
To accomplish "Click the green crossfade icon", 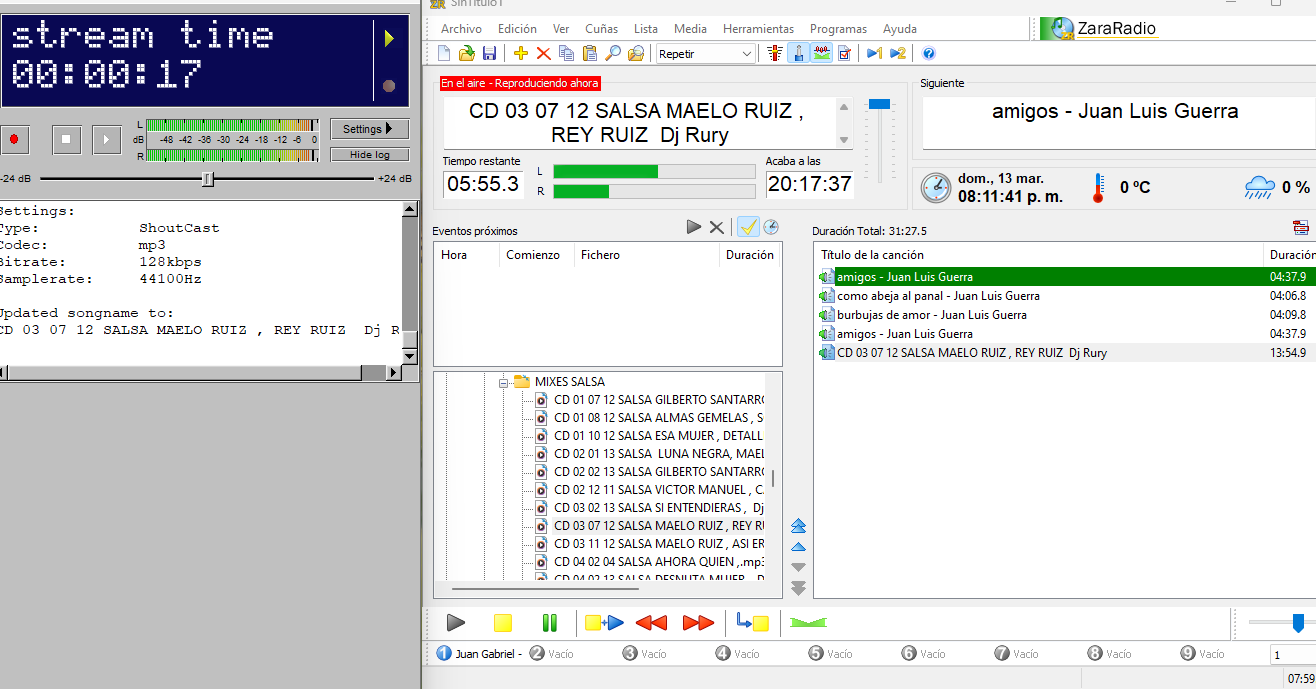I will click(808, 623).
